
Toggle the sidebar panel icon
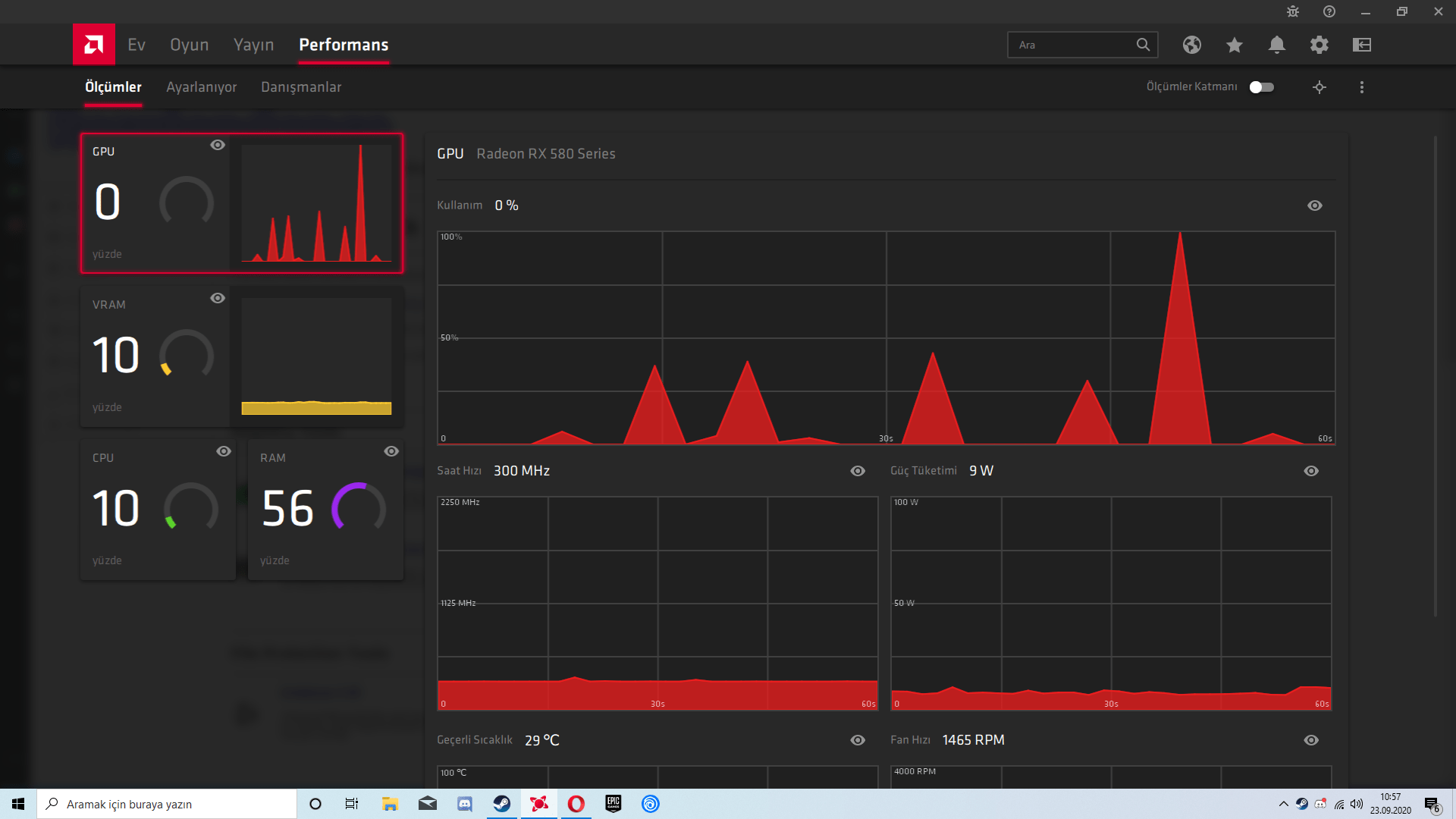1361,45
